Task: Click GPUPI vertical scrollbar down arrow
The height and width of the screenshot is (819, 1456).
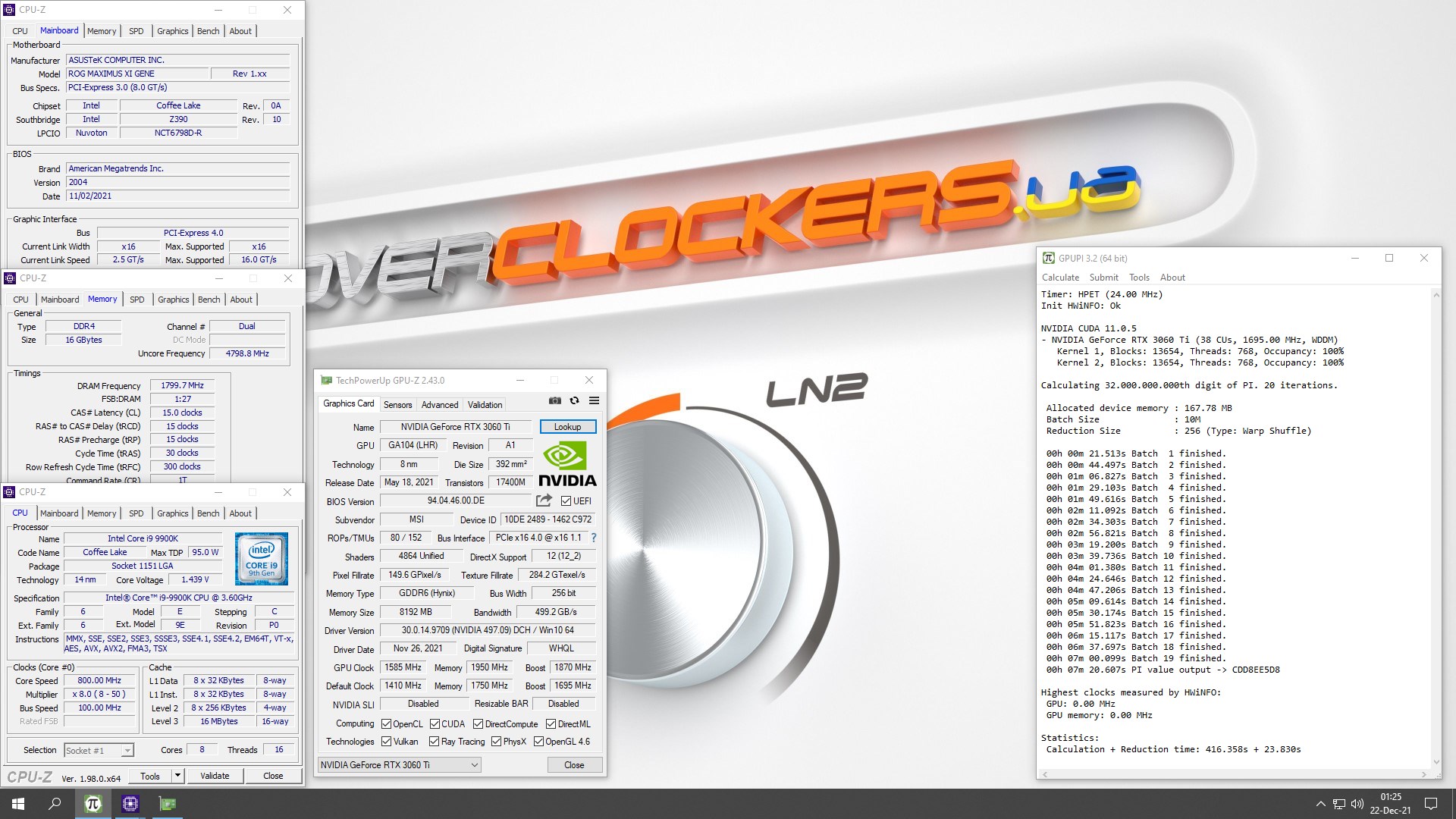Action: [x=1436, y=762]
